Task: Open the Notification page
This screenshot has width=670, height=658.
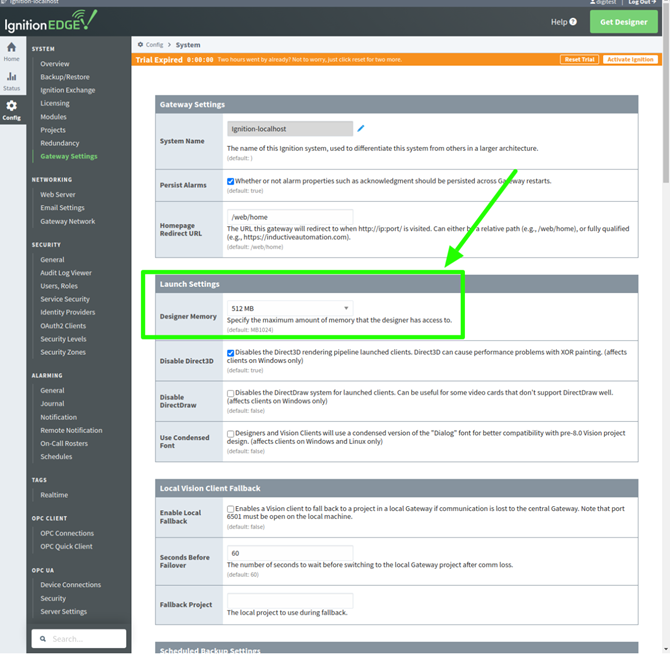Action: [x=59, y=417]
